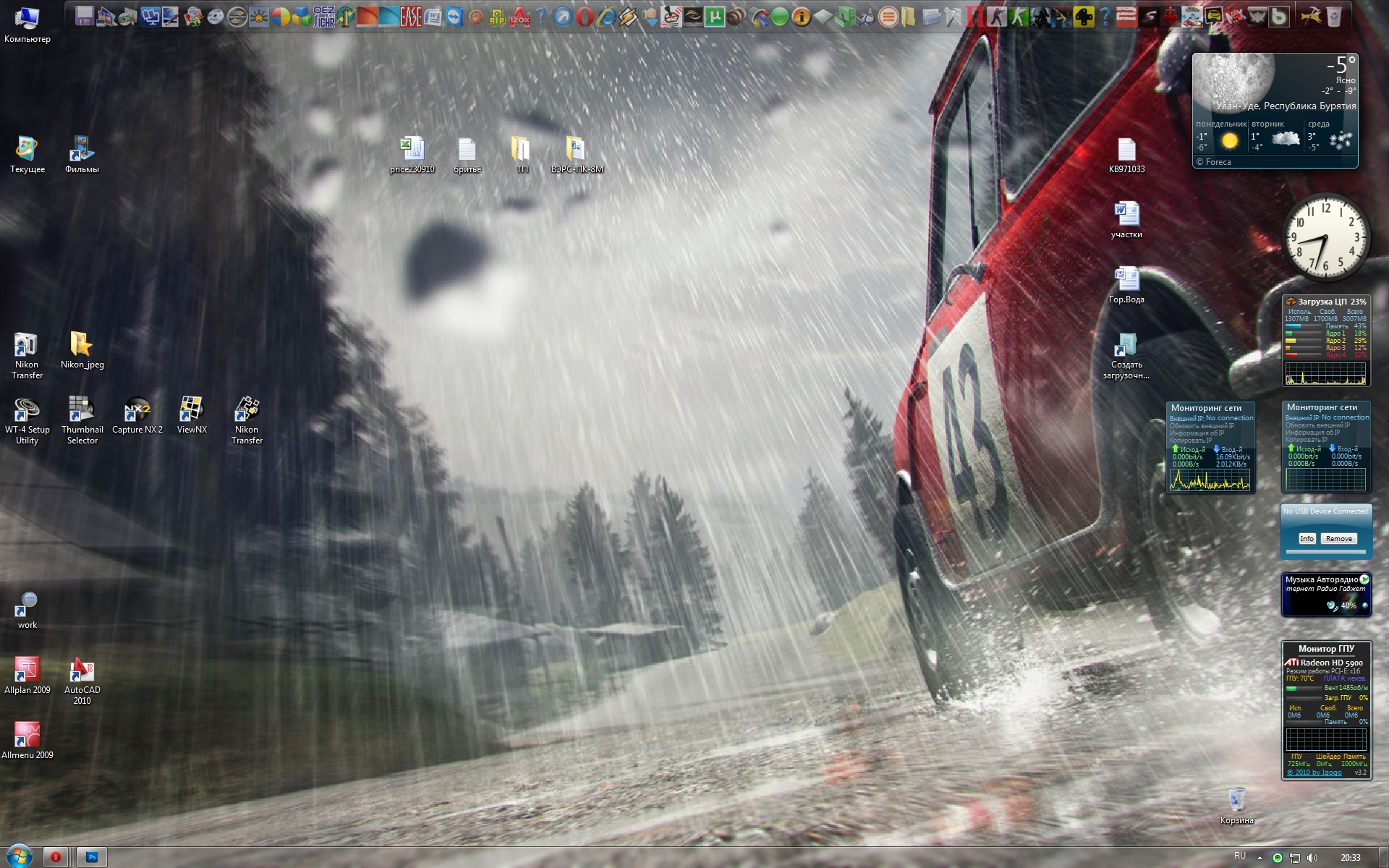Open Allplan 2009 desktop shortcut
1389x868 pixels.
point(27,671)
